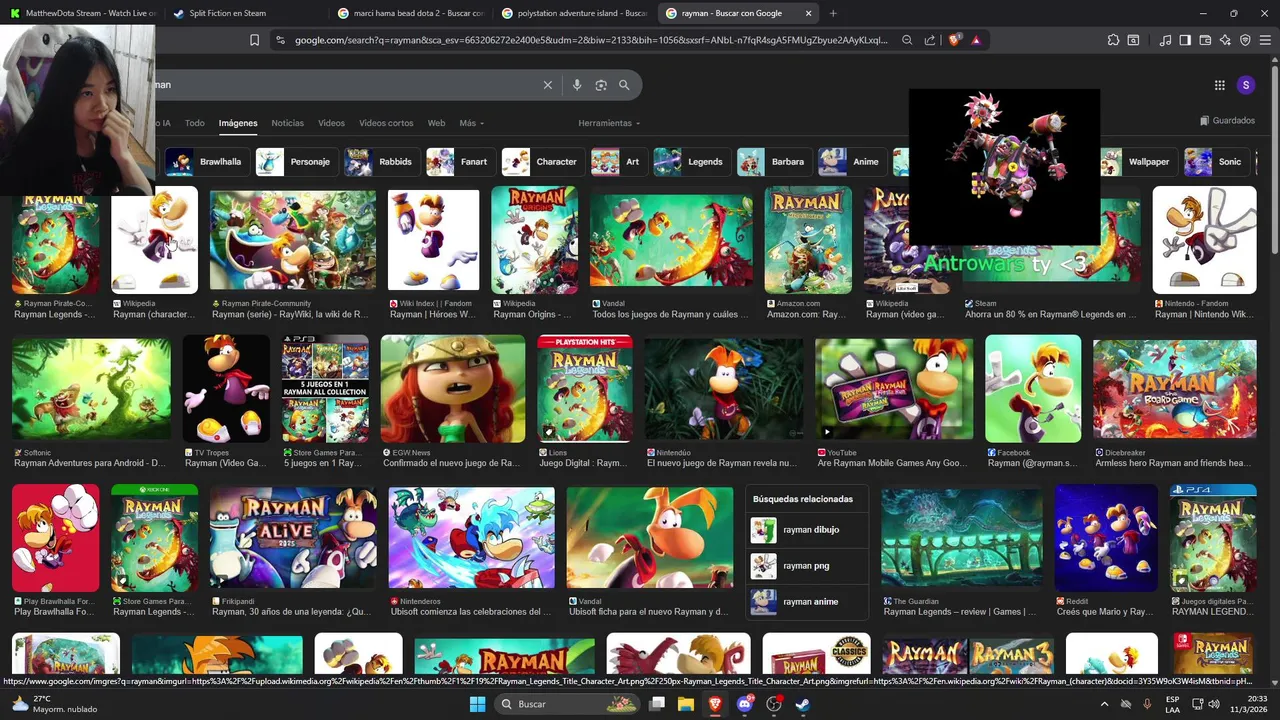The width and height of the screenshot is (1280, 720).
Task: Filter images by the Anime chip
Action: 851,162
